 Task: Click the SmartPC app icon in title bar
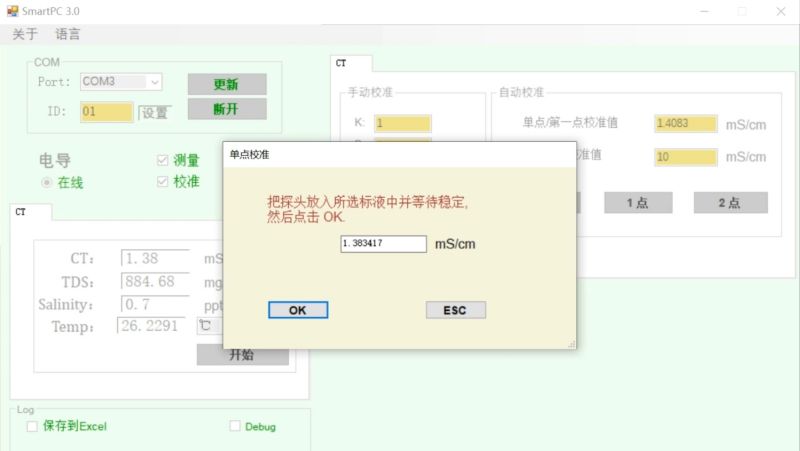pyautogui.click(x=12, y=11)
